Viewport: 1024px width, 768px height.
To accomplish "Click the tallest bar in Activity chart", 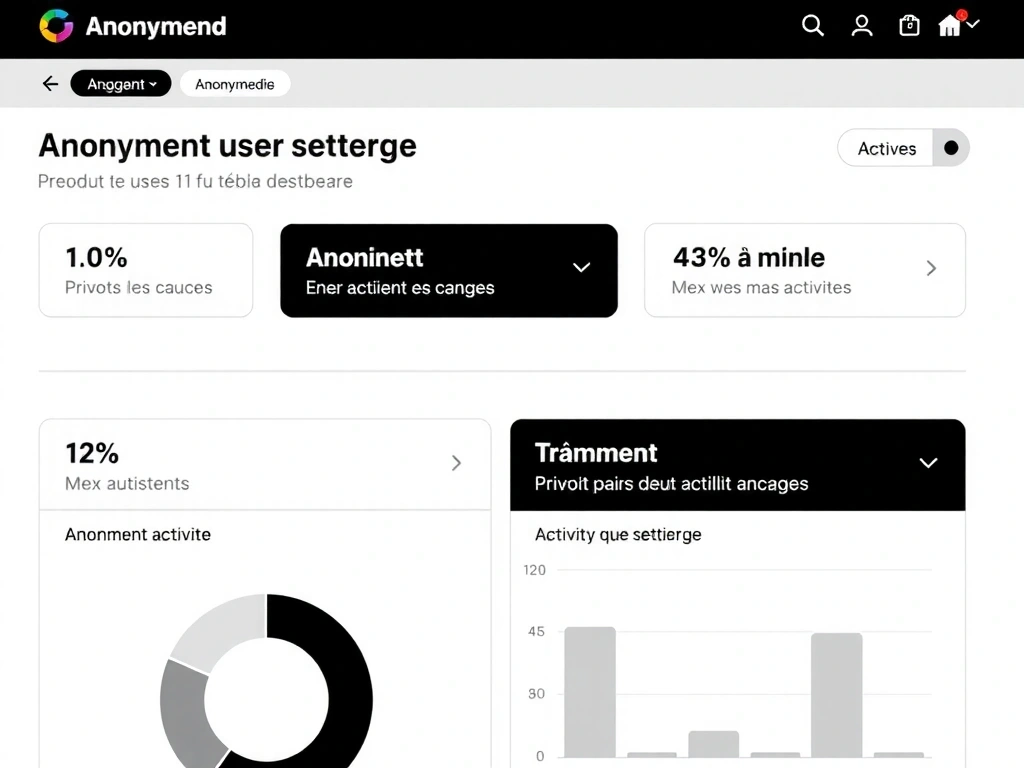I will coord(588,690).
